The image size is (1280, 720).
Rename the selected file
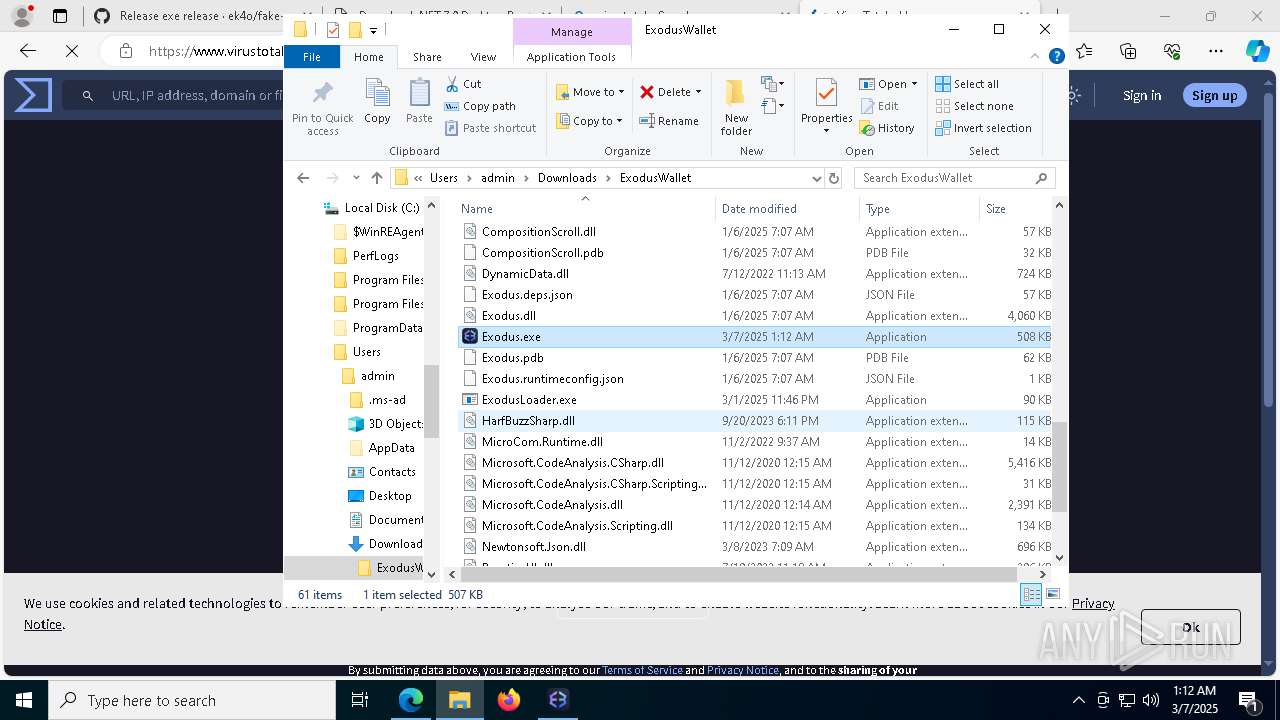[669, 121]
